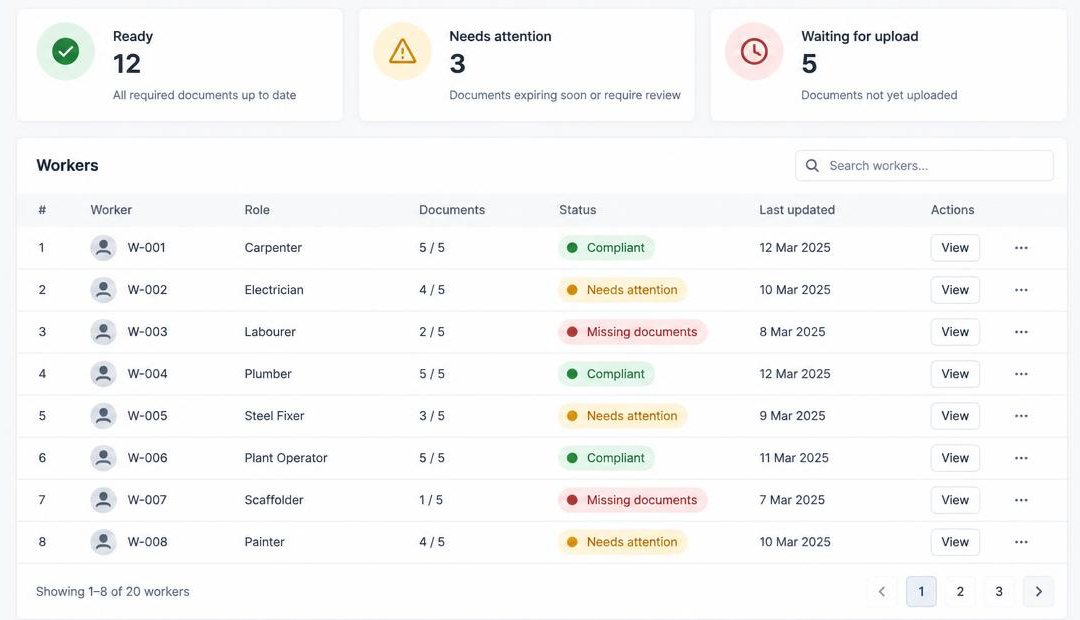View worker W-005 details
This screenshot has width=1080, height=620.
pyautogui.click(x=955, y=416)
